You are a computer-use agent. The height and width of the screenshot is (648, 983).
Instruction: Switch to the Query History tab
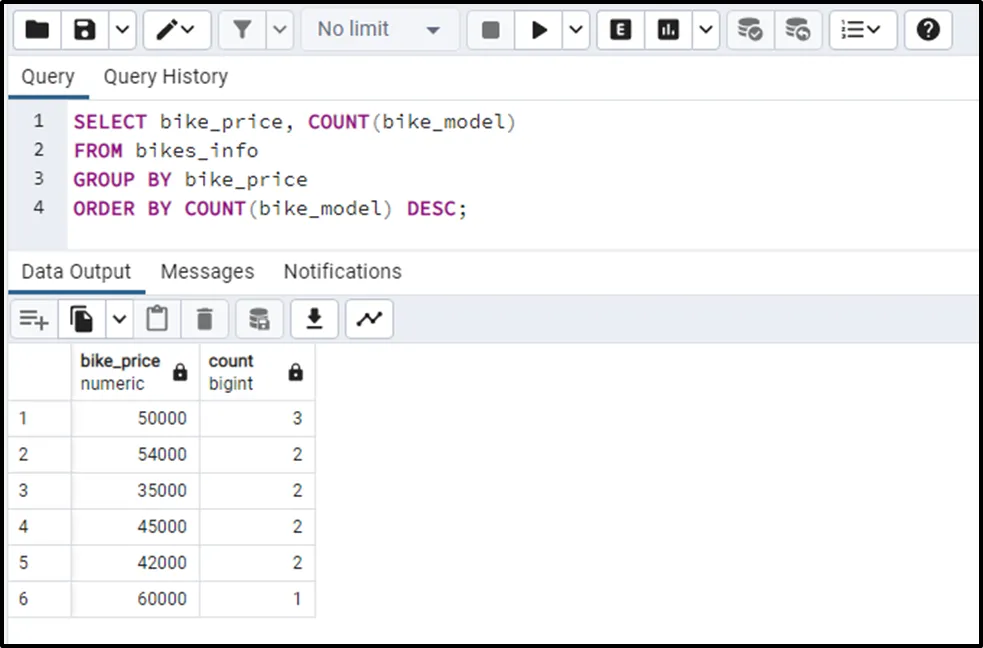point(165,77)
